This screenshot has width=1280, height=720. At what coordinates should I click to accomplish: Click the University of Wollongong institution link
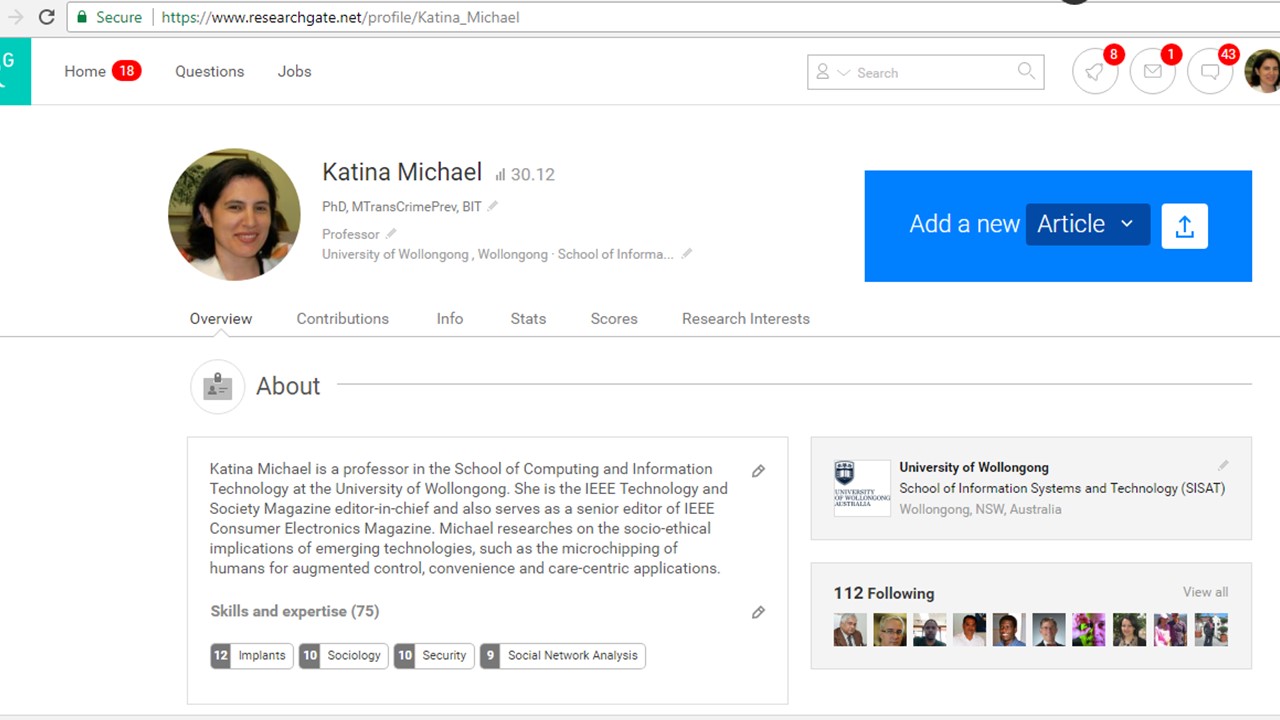[974, 467]
